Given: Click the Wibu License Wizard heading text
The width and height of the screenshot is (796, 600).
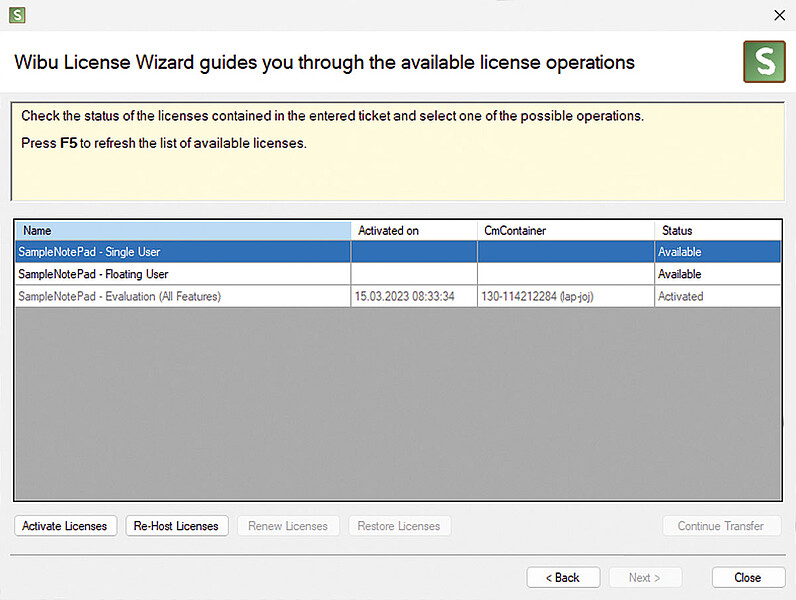Looking at the screenshot, I should tap(324, 62).
